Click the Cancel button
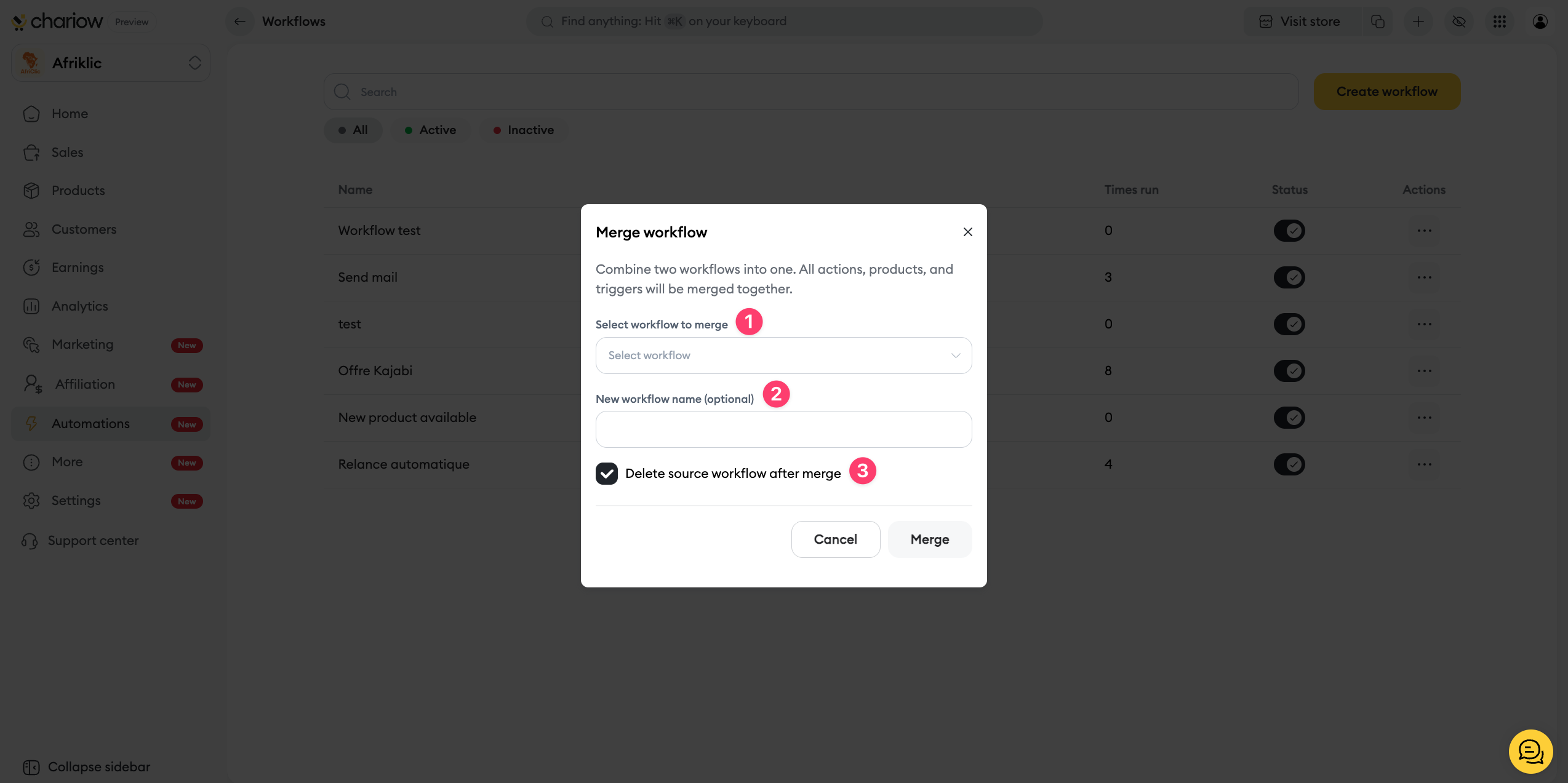1568x783 pixels. (x=835, y=539)
